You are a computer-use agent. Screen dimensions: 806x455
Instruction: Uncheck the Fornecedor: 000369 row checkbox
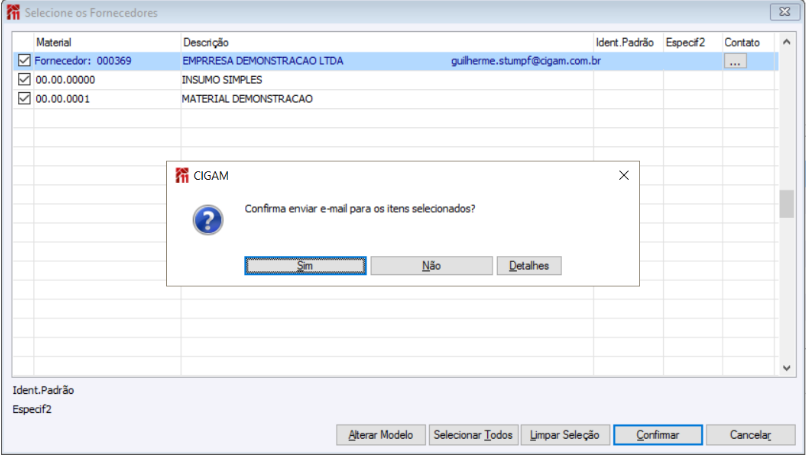[x=24, y=61]
